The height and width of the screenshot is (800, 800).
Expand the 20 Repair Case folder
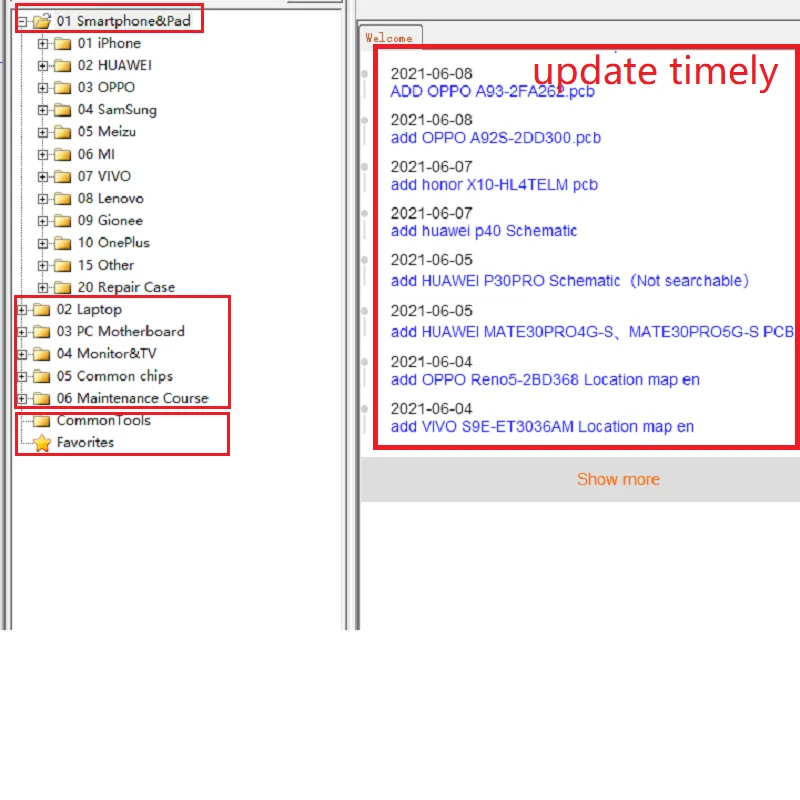43,288
